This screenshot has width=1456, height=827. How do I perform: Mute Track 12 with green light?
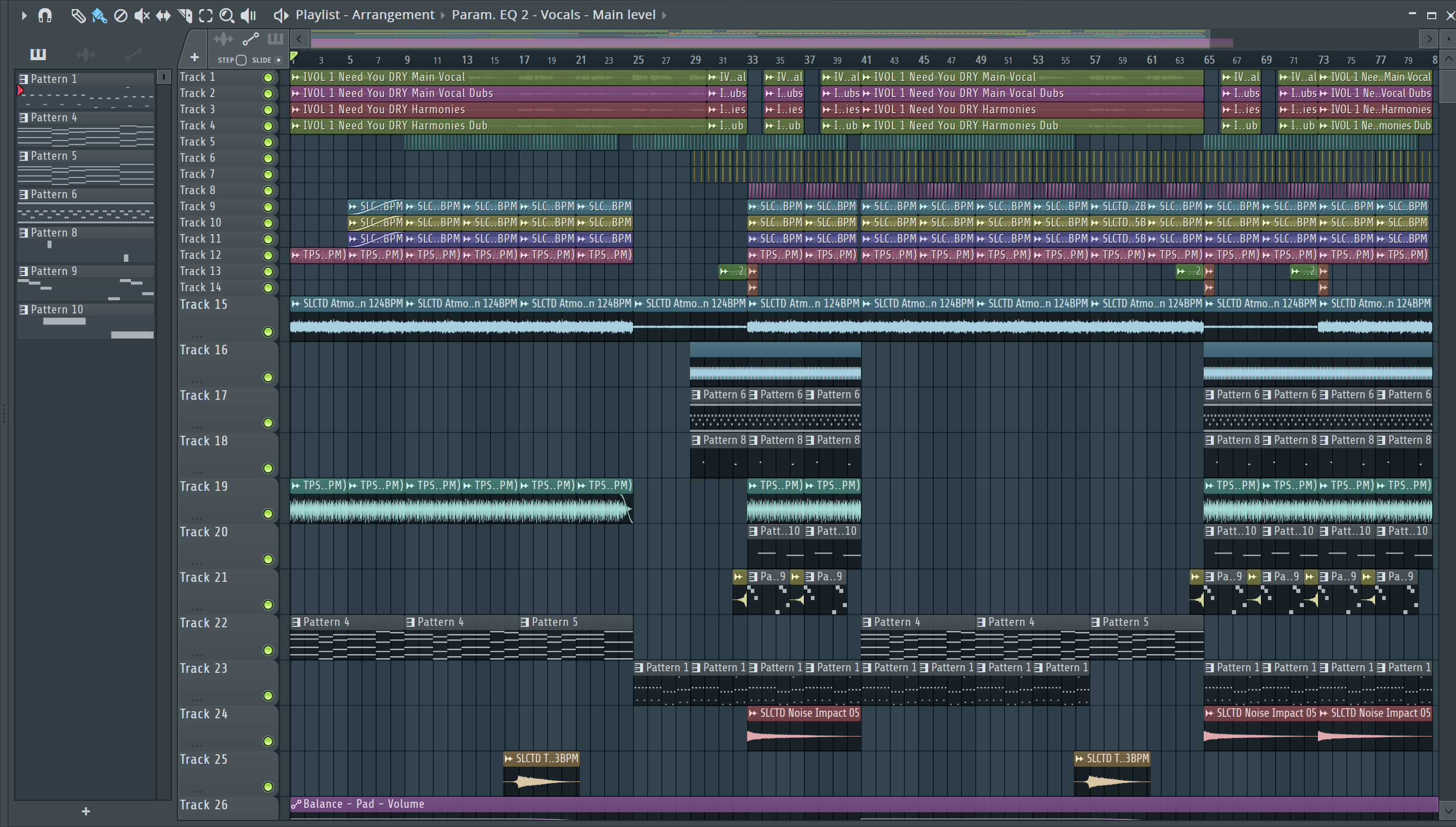268,256
